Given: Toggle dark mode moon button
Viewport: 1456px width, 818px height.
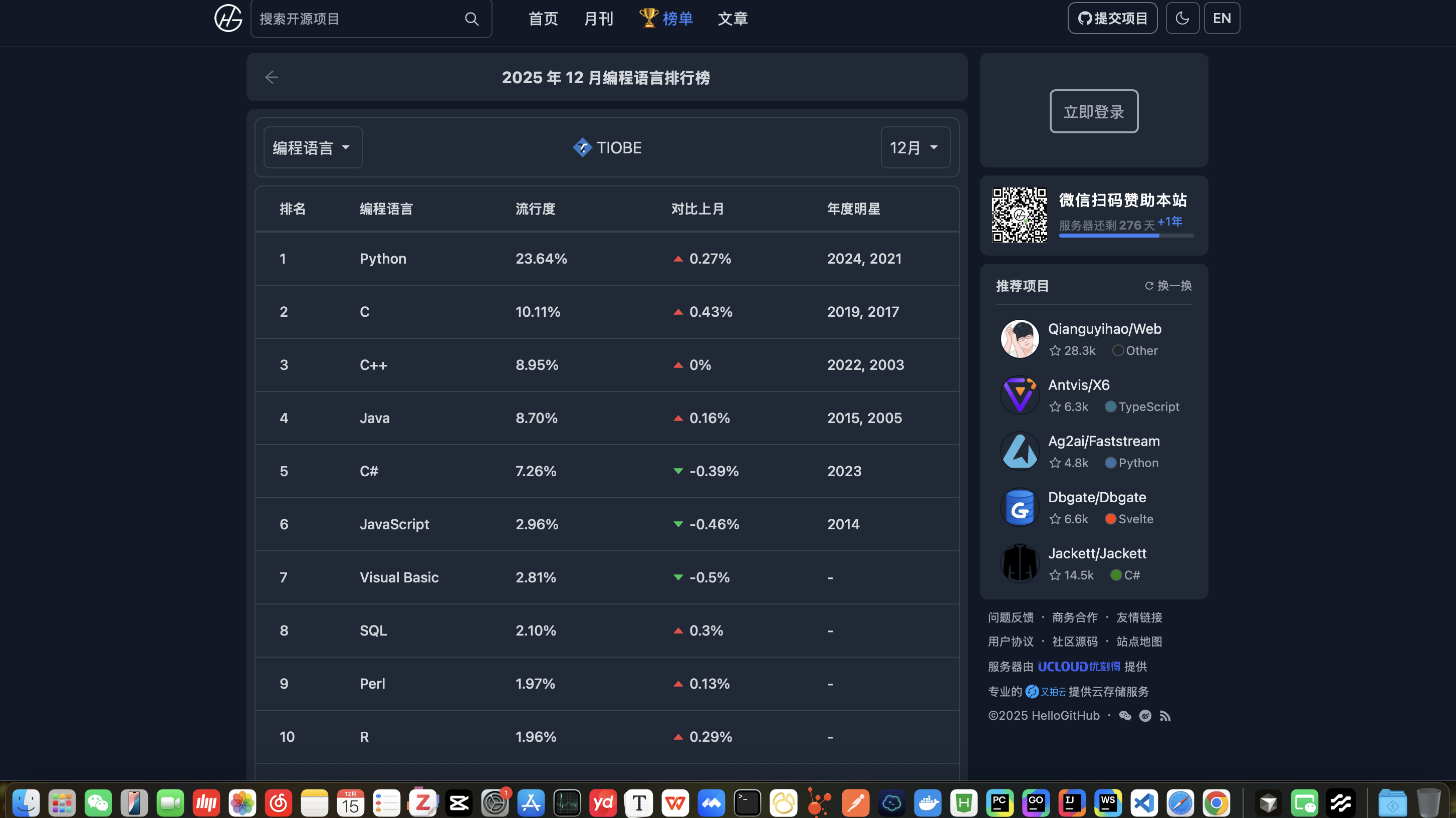Looking at the screenshot, I should (1182, 18).
